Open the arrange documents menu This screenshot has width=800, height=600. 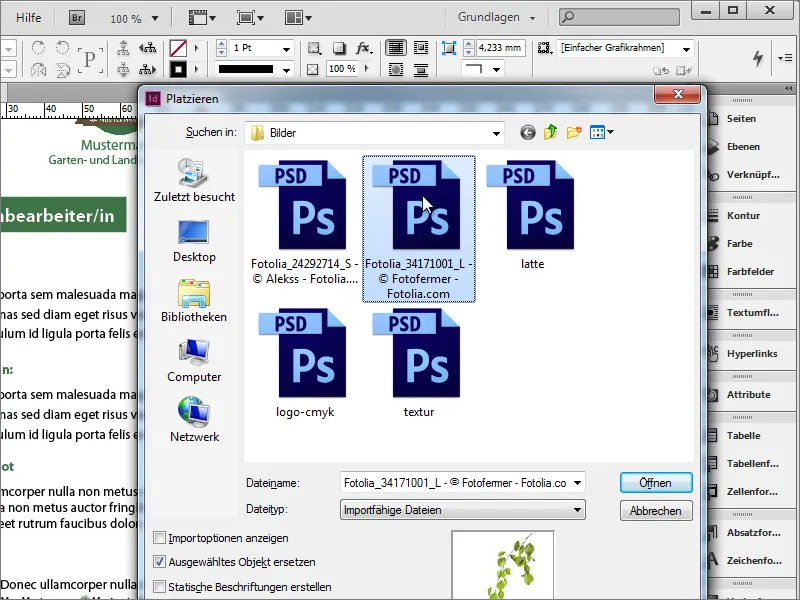pos(298,18)
